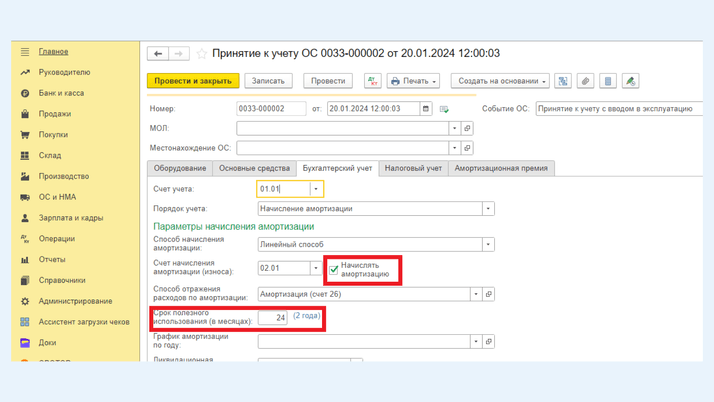The height and width of the screenshot is (402, 714).
Task: Click the Записать button
Action: (268, 81)
